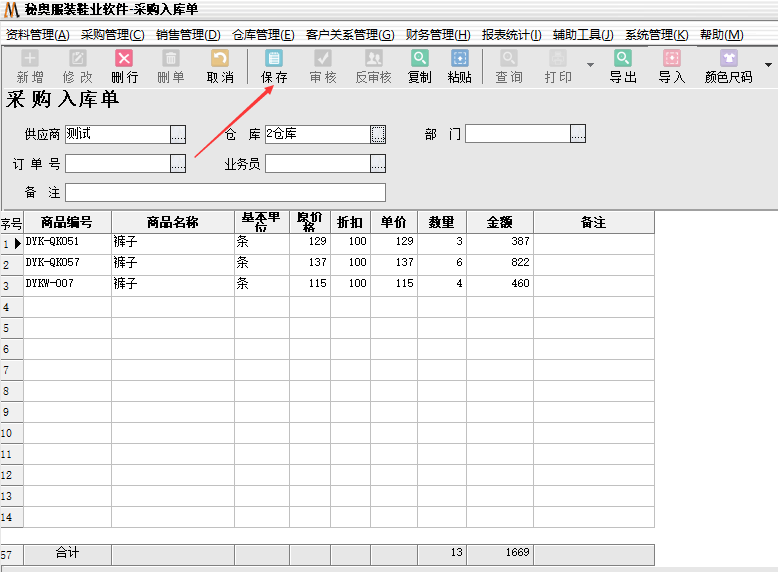Expand the 打印 (Print) dropdown arrow
Image resolution: width=778 pixels, height=572 pixels.
coord(590,66)
